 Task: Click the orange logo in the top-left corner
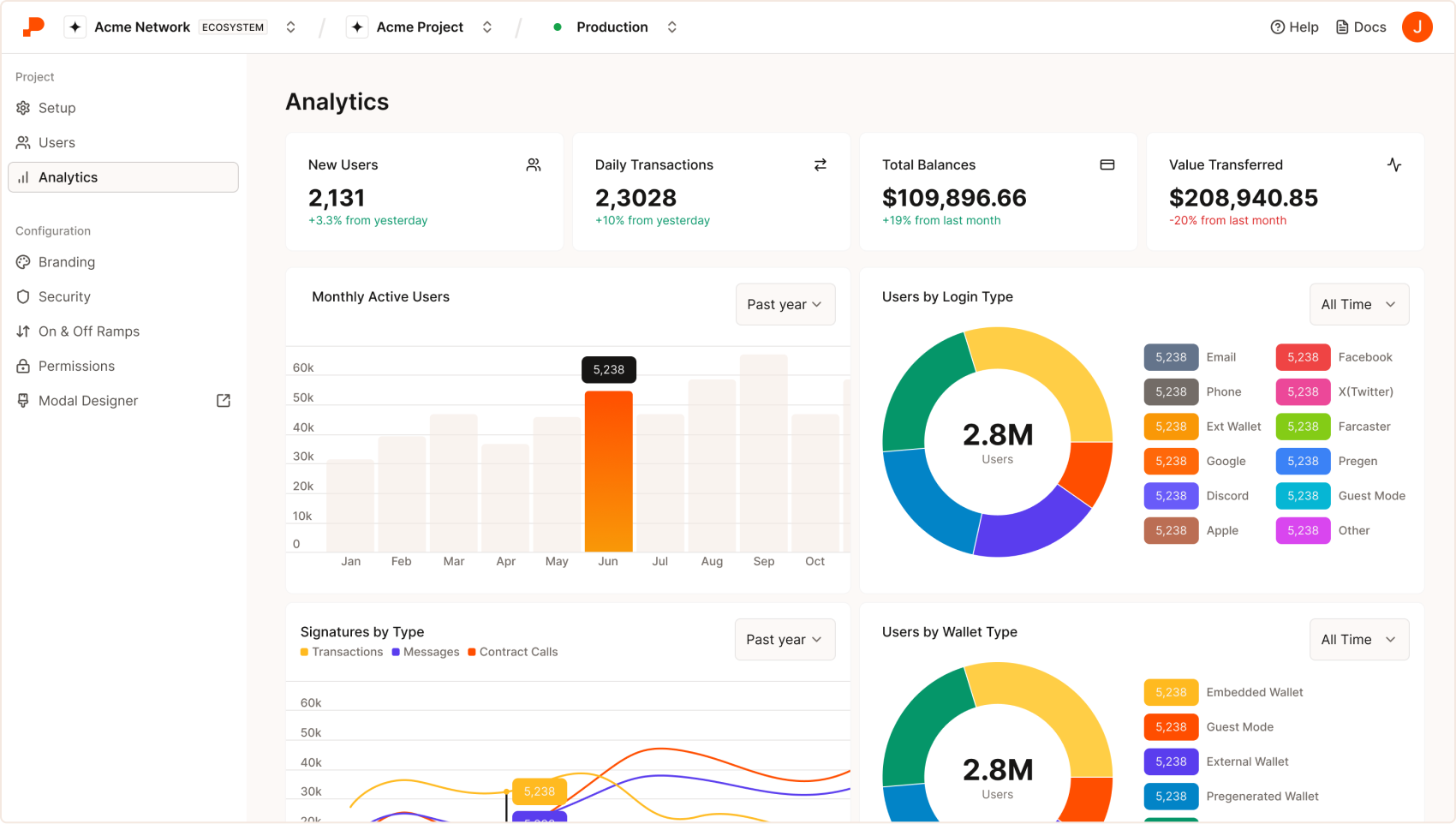(33, 27)
